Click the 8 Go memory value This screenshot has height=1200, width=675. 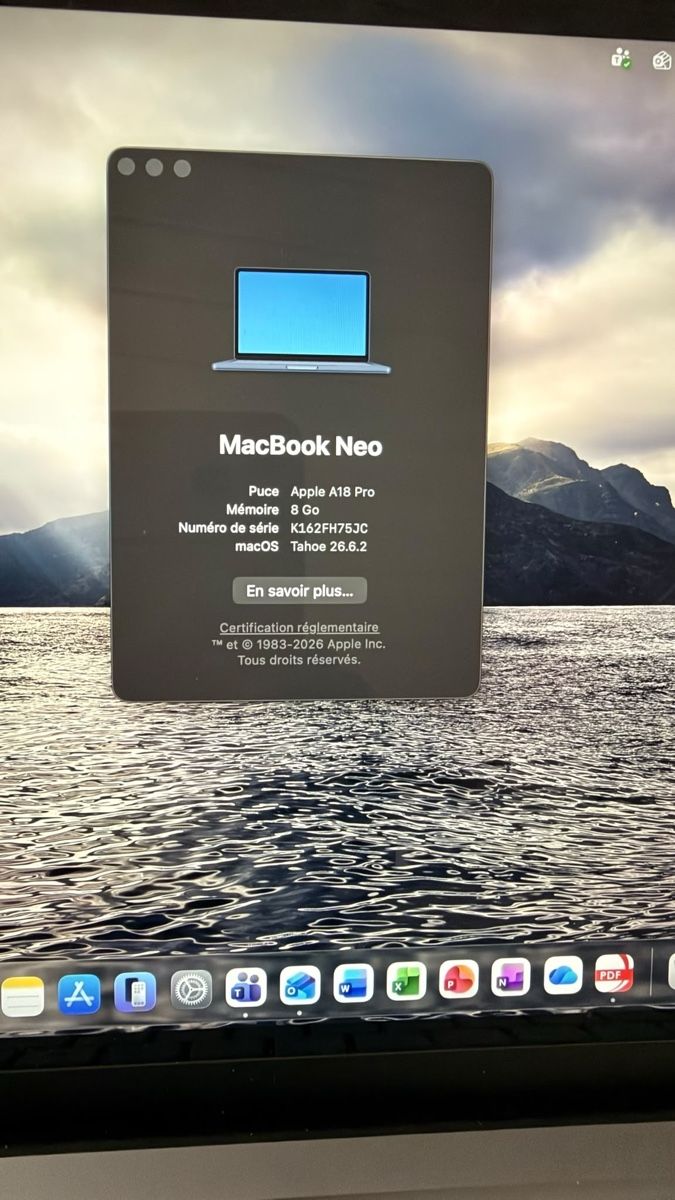click(305, 509)
